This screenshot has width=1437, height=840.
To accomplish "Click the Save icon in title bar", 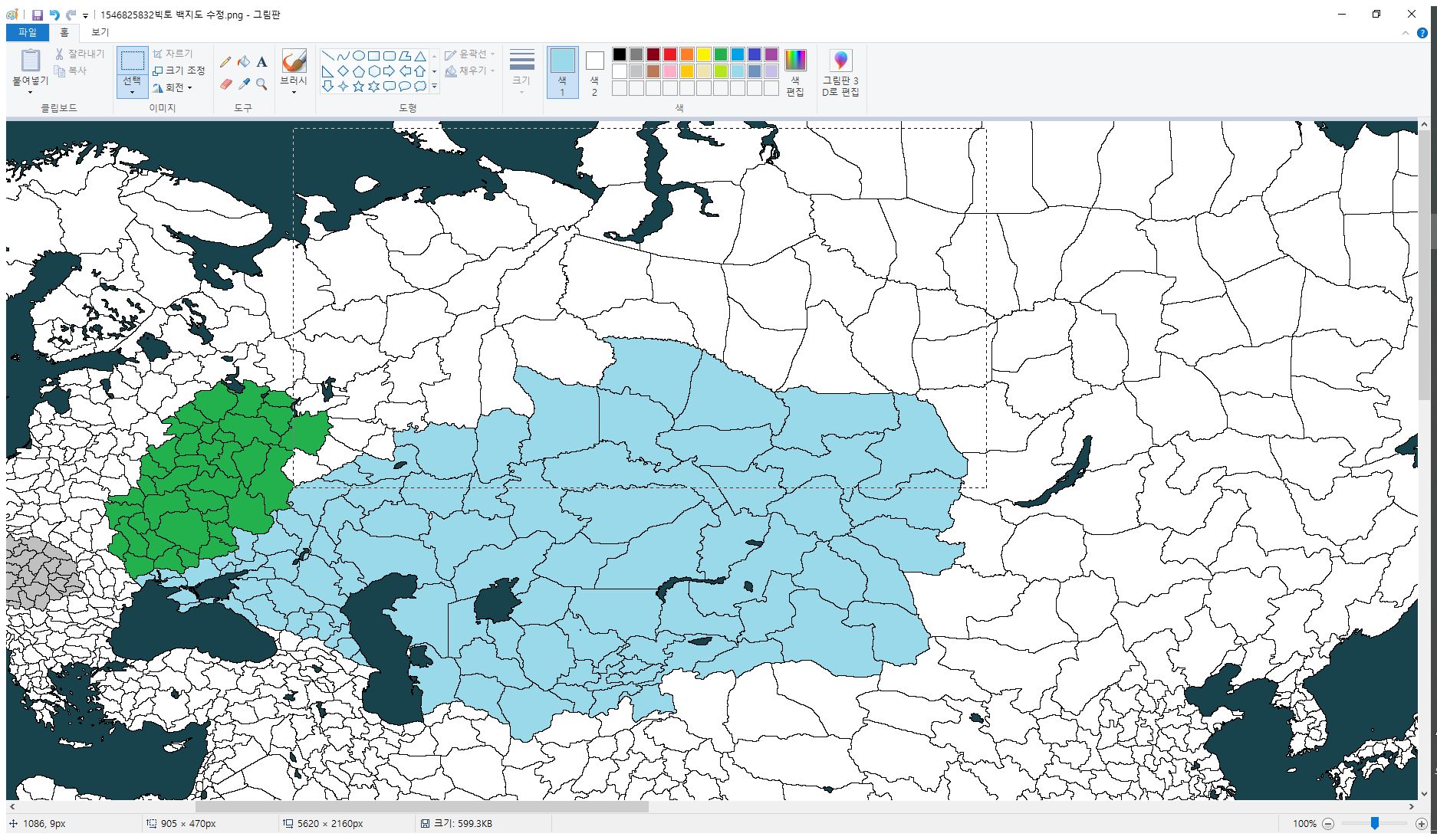I will [37, 15].
